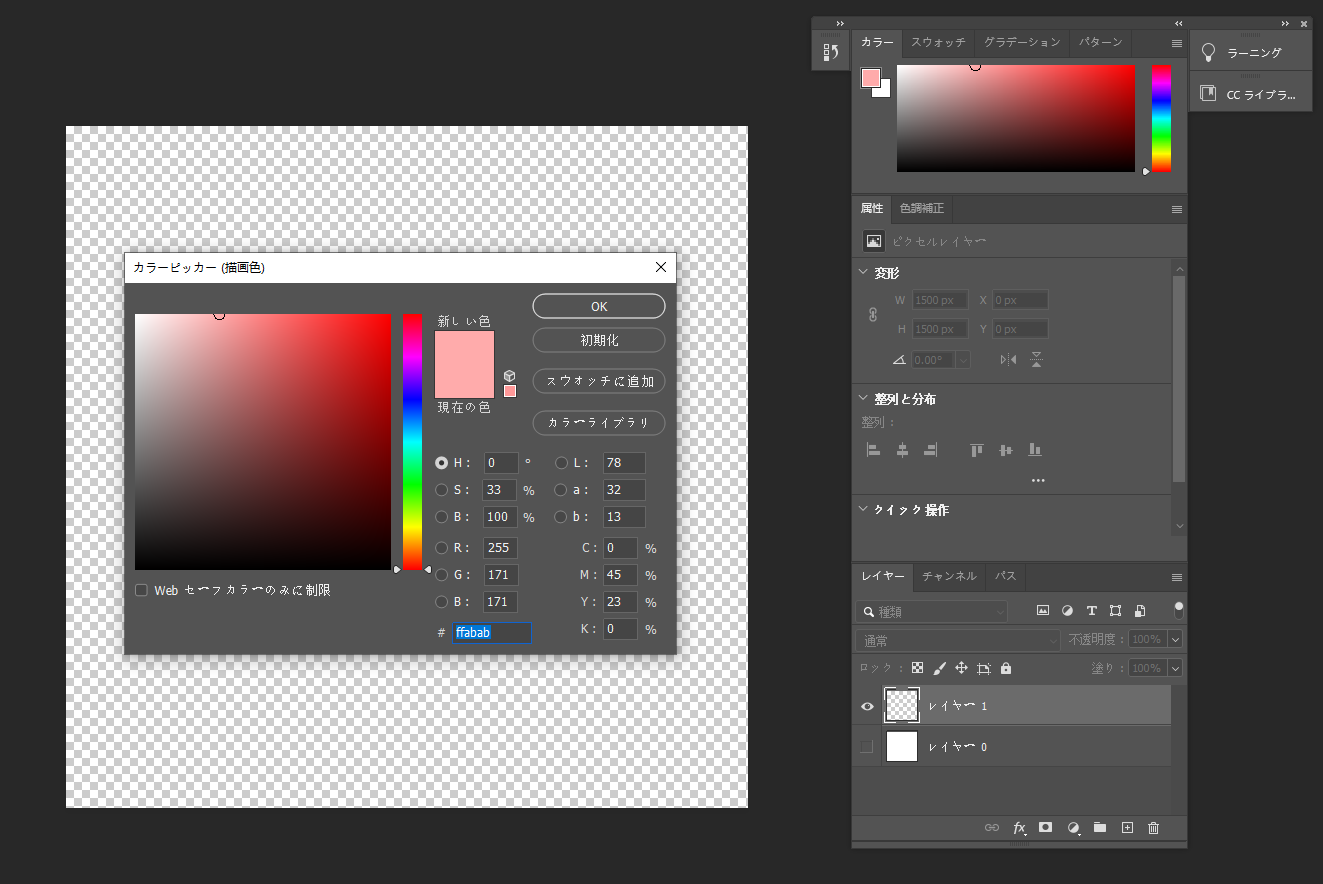This screenshot has width=1323, height=884.
Task: Switch to the パス tab
Action: (1006, 576)
